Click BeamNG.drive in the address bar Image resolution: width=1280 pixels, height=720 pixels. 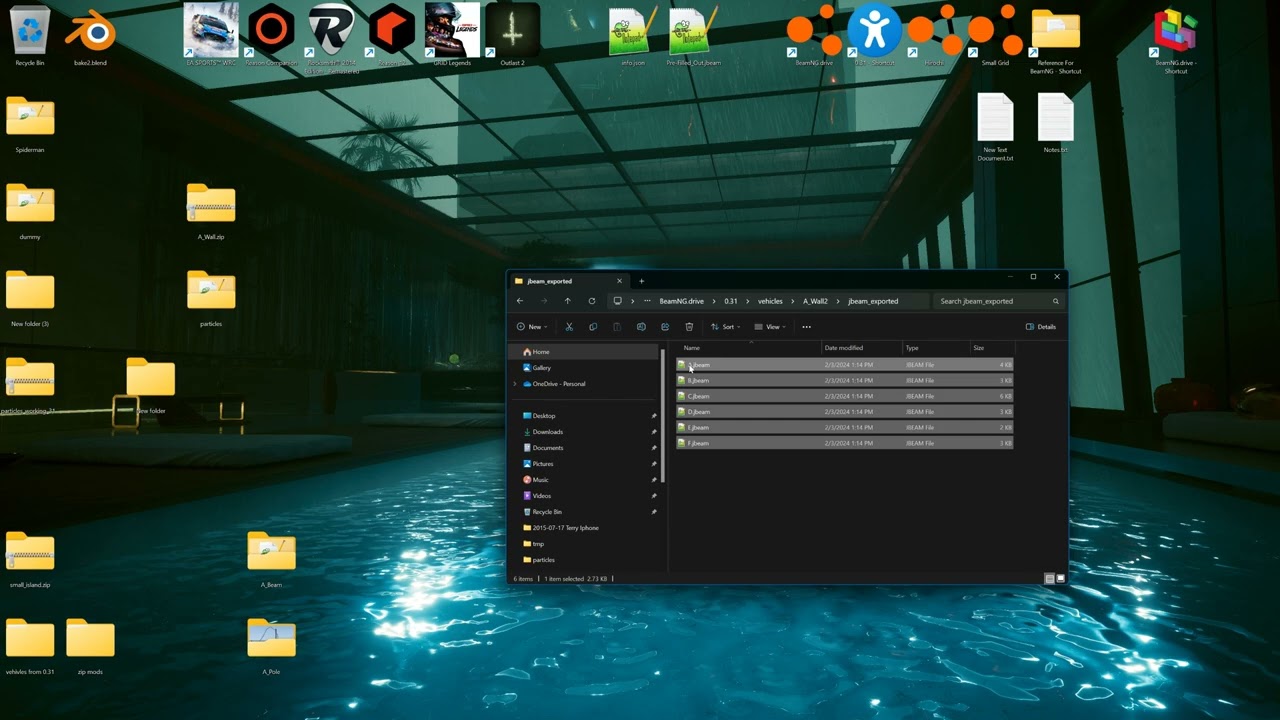tap(681, 301)
